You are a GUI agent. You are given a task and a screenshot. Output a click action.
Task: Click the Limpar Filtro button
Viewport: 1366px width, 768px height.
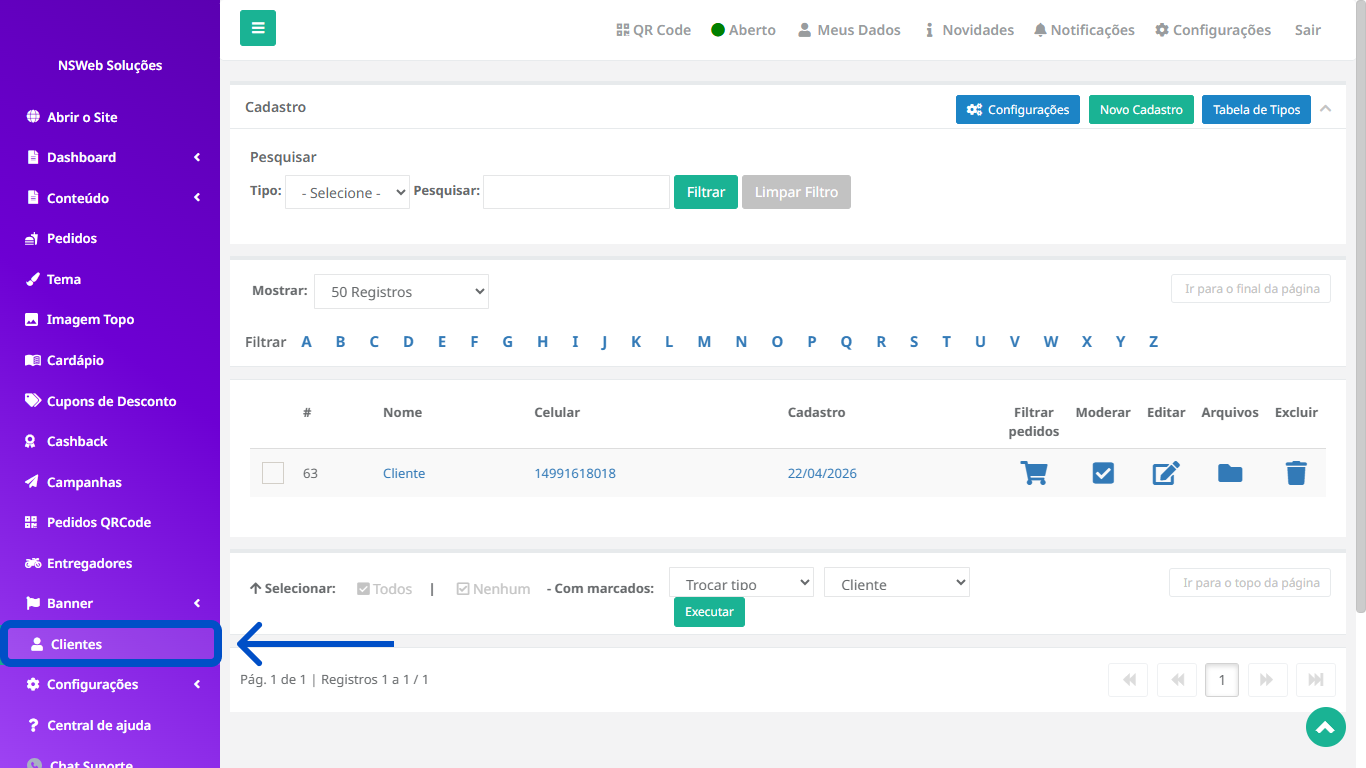pyautogui.click(x=796, y=192)
